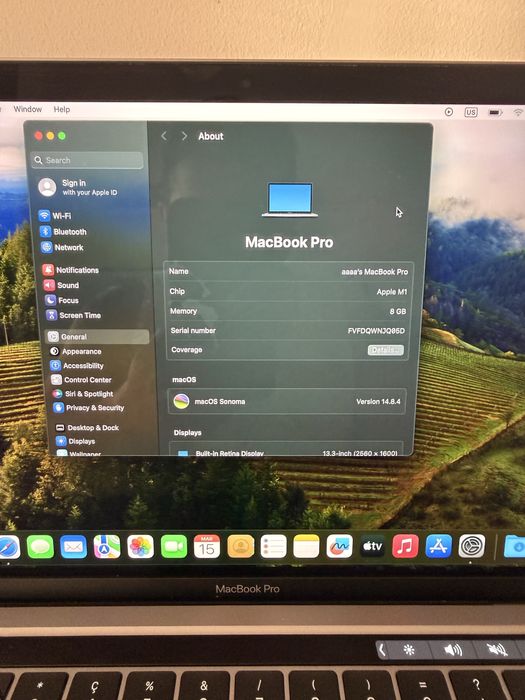
Task: Open App Store from the Dock
Action: pyautogui.click(x=438, y=546)
